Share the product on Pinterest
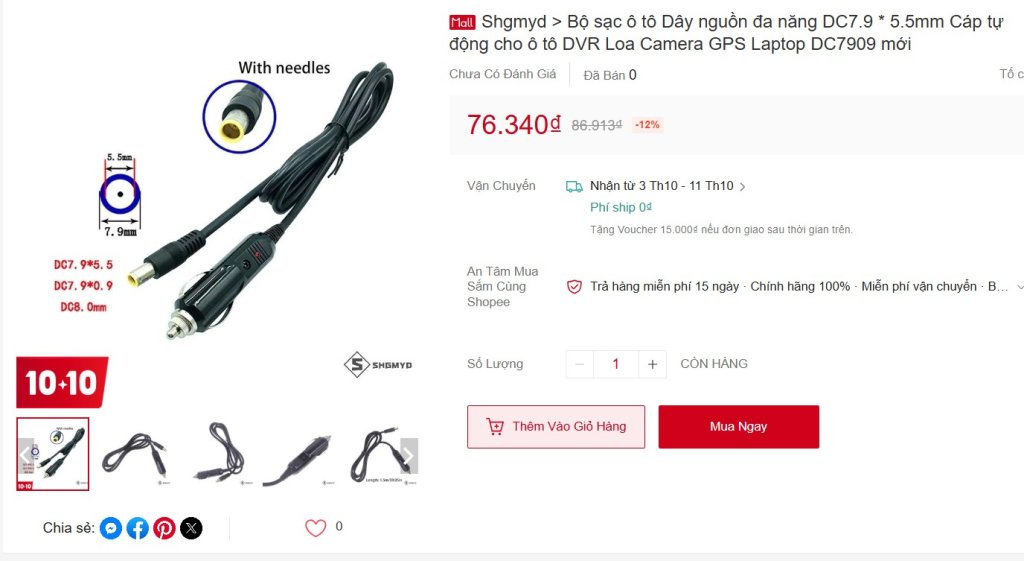Viewport: 1024px width, 561px height. pyautogui.click(x=165, y=528)
